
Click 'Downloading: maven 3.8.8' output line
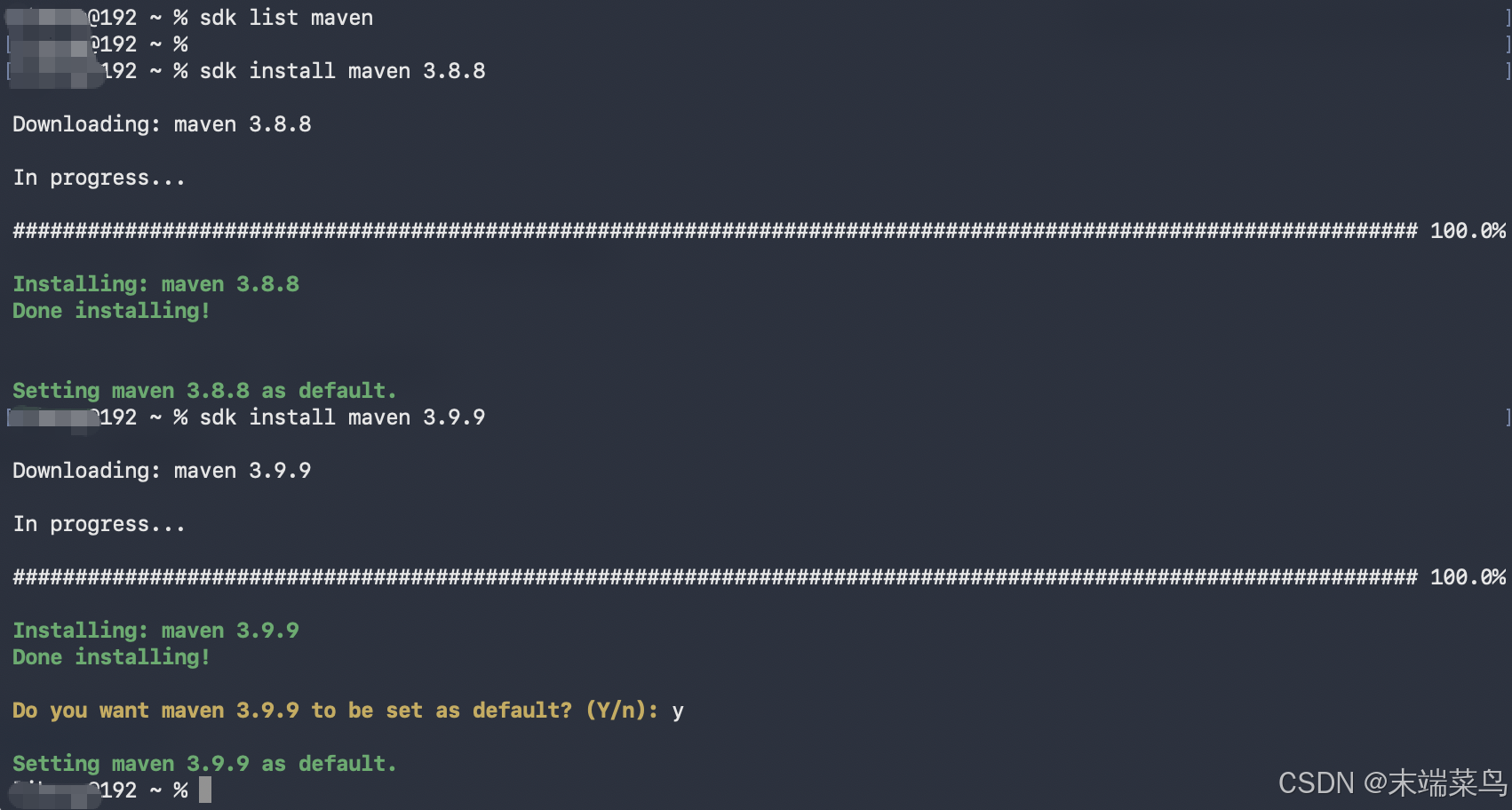[x=162, y=124]
